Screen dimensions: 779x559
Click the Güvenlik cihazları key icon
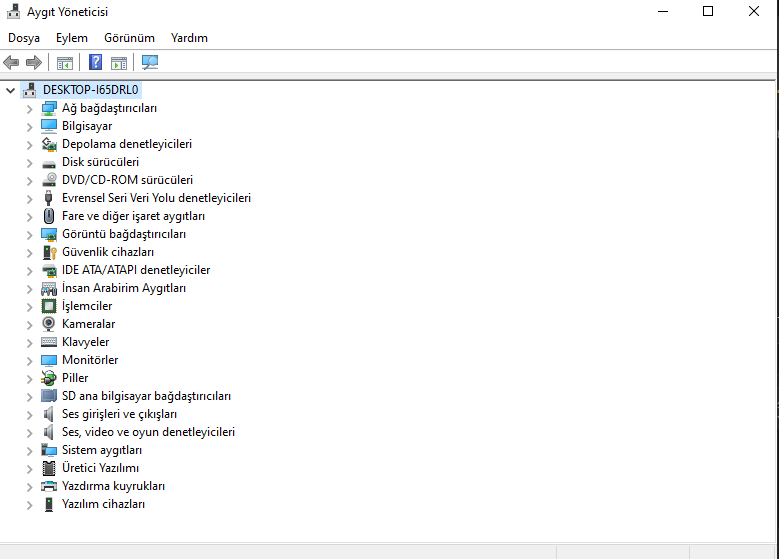50,252
